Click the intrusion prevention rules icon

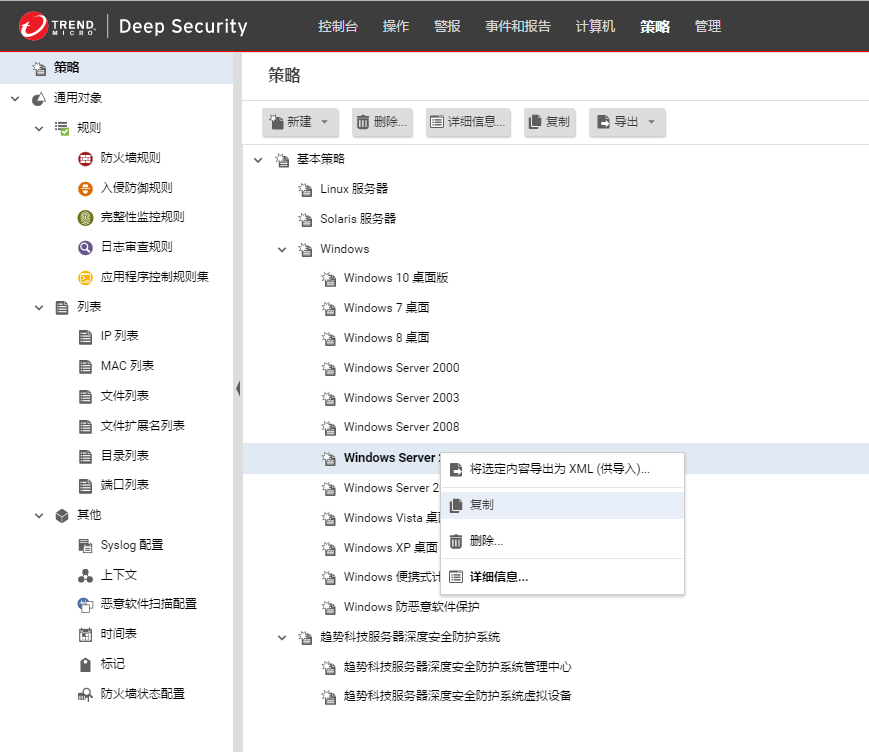pyautogui.click(x=85, y=188)
